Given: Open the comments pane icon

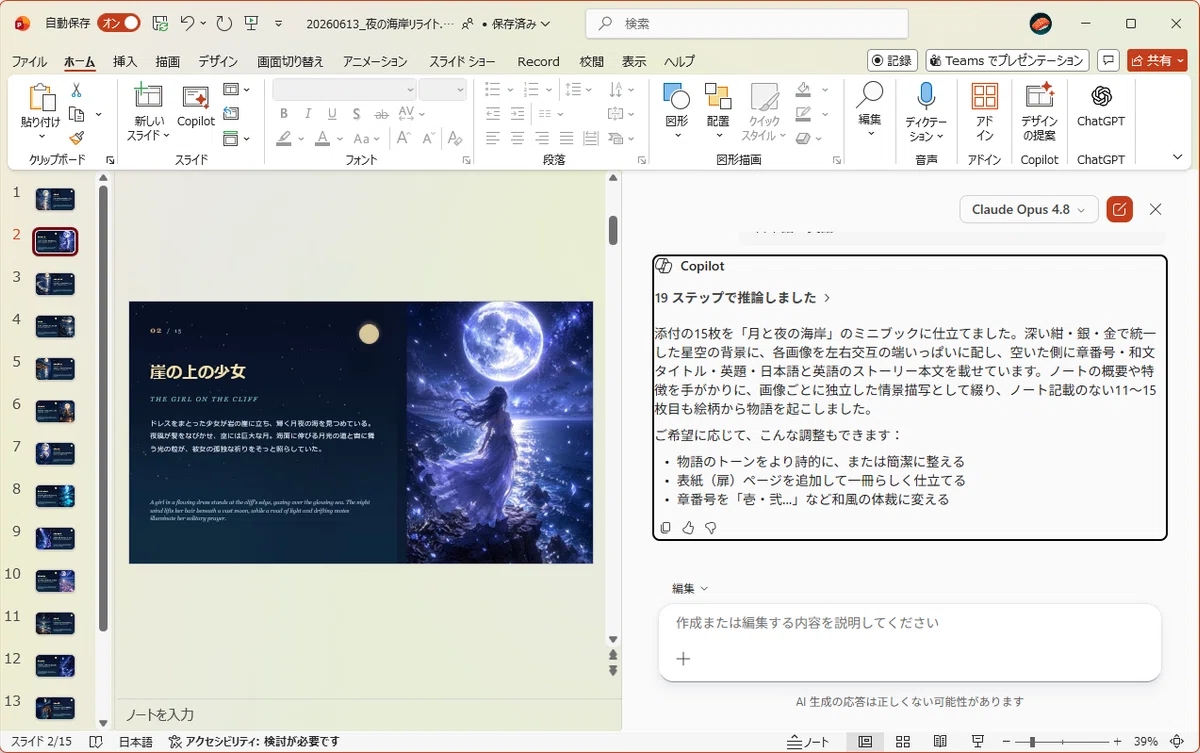Looking at the screenshot, I should tap(1107, 61).
